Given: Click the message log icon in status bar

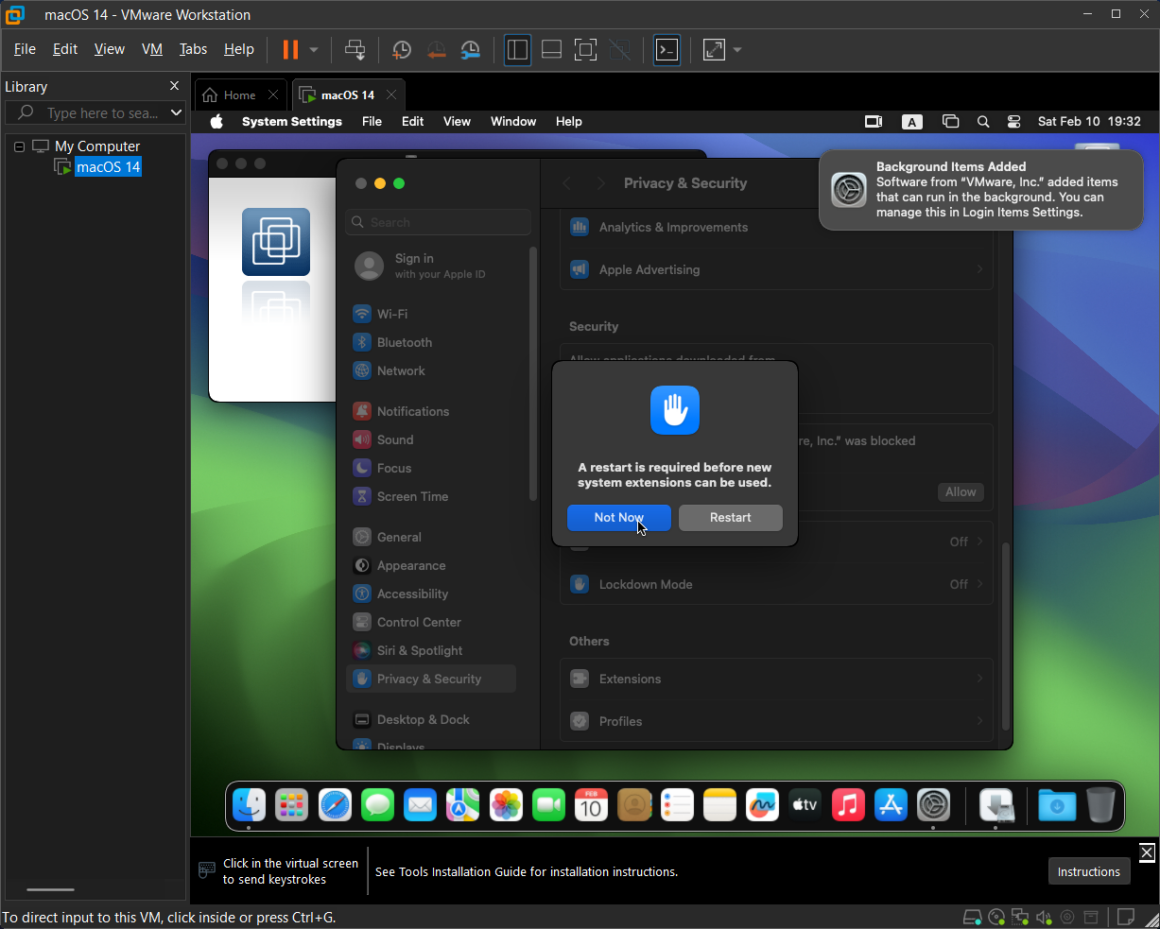Looking at the screenshot, I should pos(1126,918).
